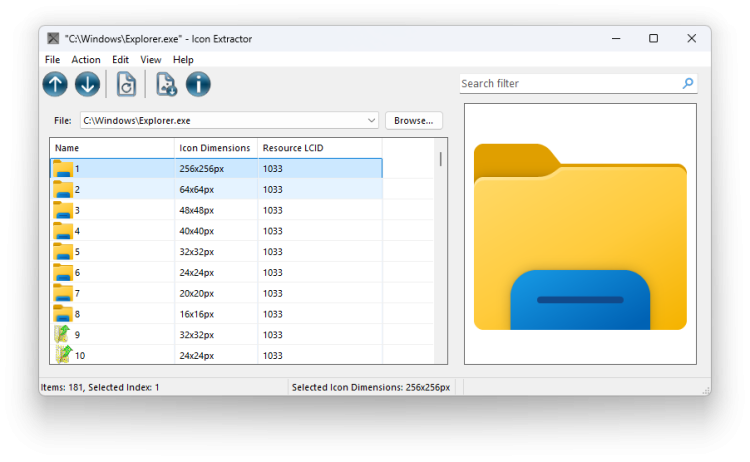
Task: Open the View menu
Action: [151, 60]
